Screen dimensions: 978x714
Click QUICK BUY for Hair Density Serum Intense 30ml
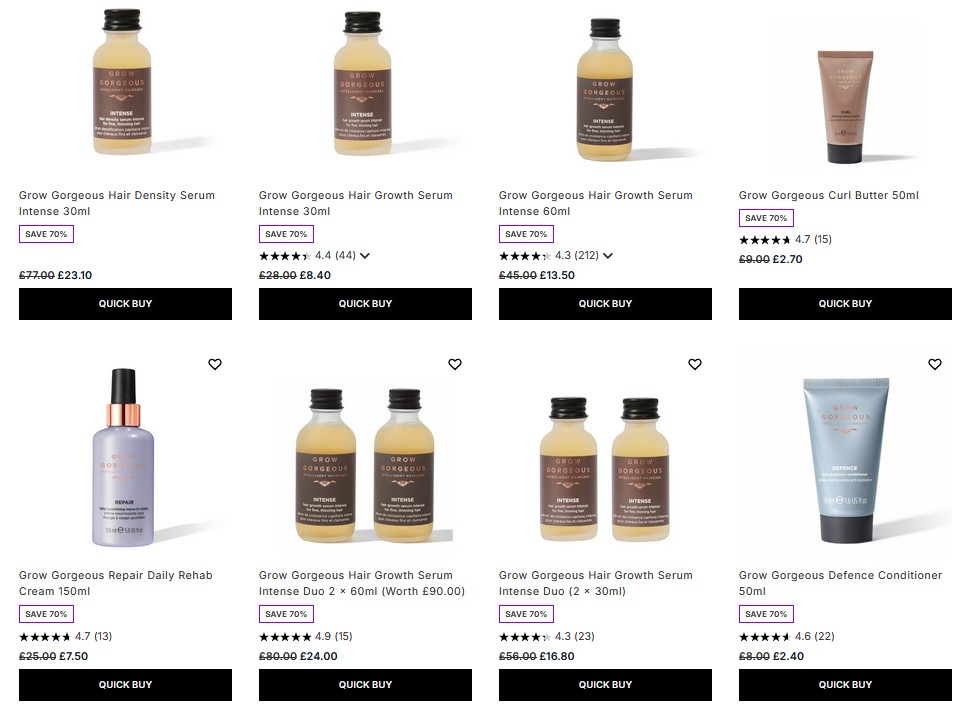[x=125, y=303]
